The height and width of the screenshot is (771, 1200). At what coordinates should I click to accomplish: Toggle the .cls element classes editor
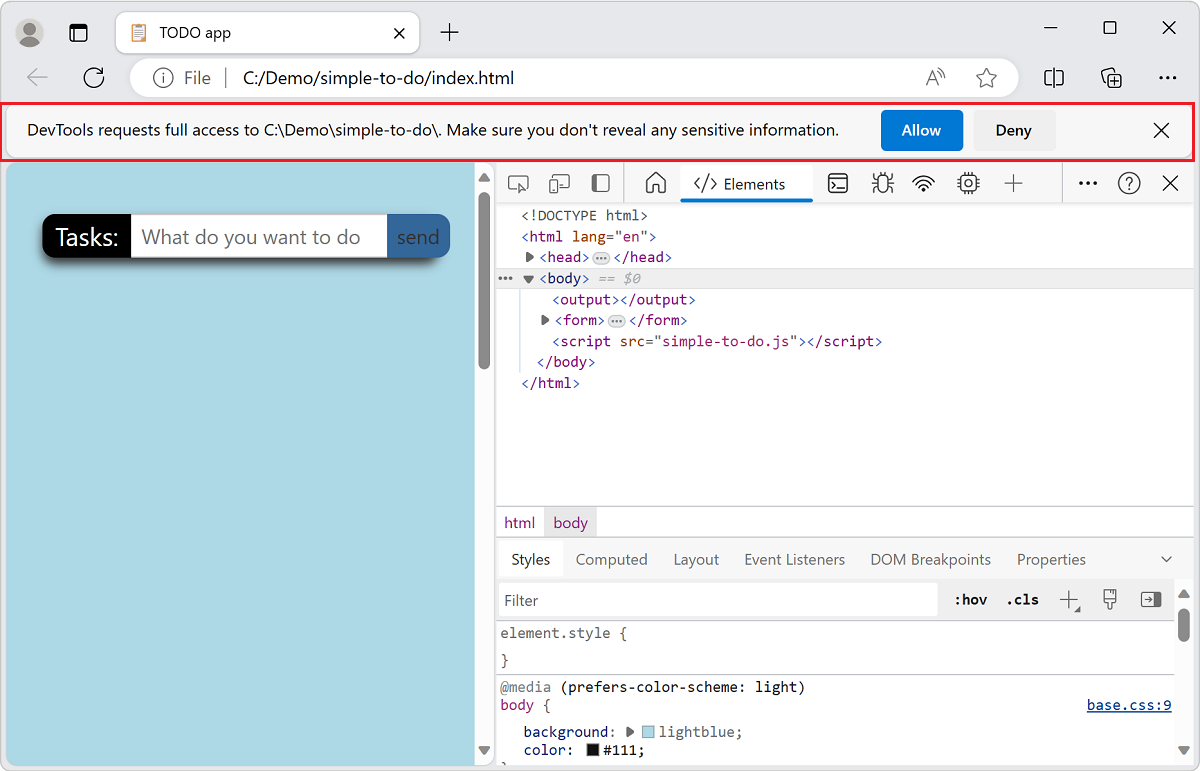click(x=1021, y=599)
